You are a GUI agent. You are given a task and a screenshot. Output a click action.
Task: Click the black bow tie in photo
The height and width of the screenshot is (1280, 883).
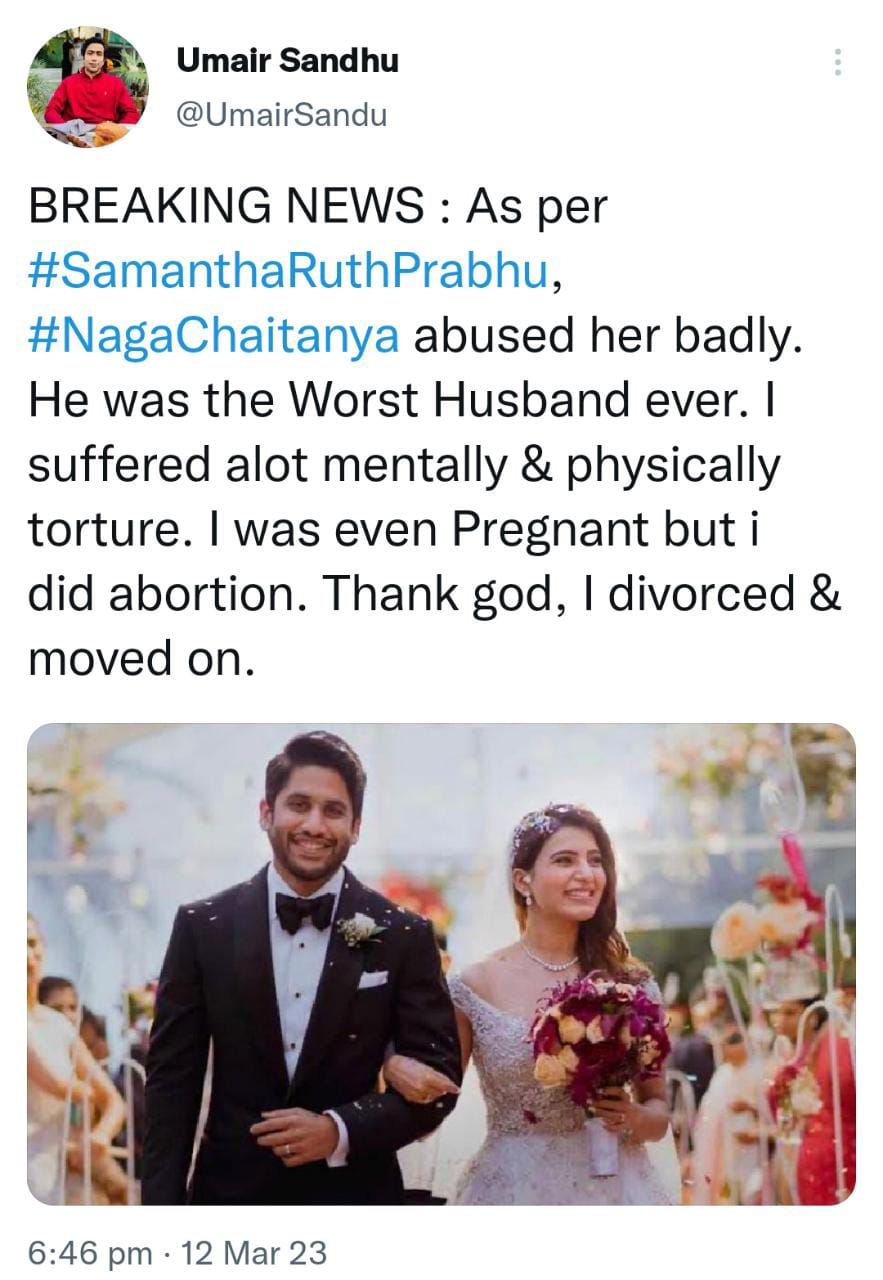pos(304,911)
